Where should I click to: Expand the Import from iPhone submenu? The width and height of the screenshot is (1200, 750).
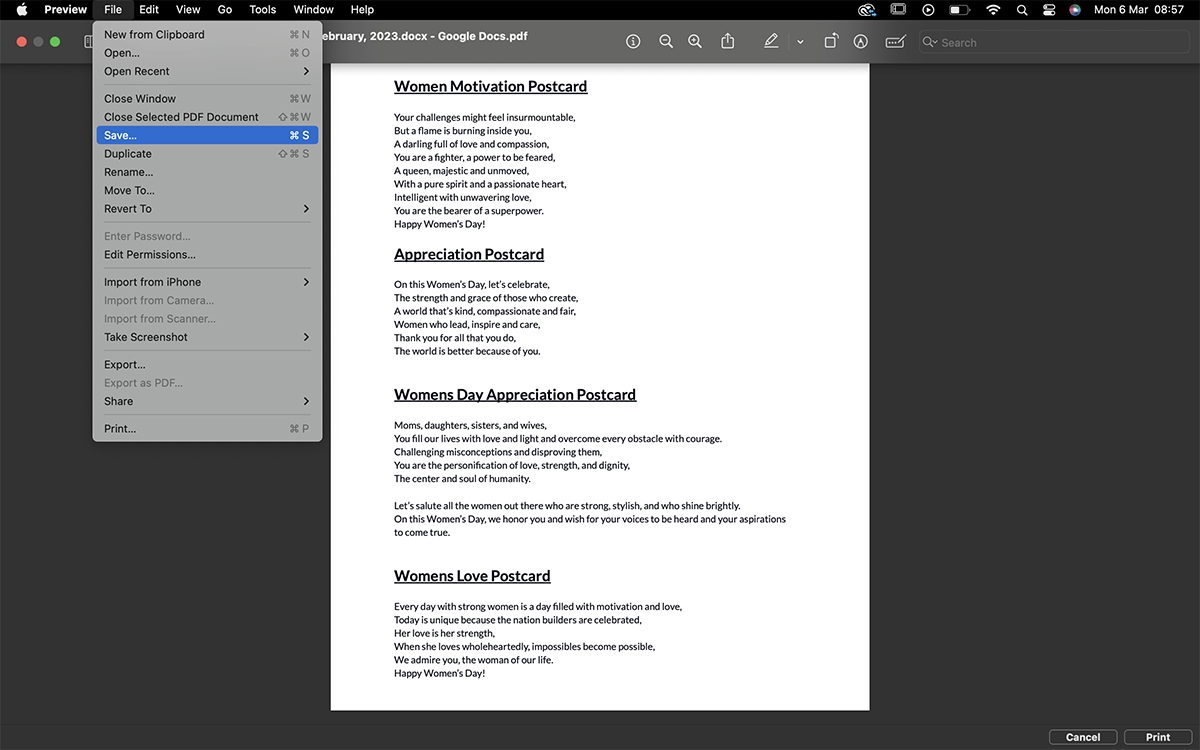tap(207, 282)
